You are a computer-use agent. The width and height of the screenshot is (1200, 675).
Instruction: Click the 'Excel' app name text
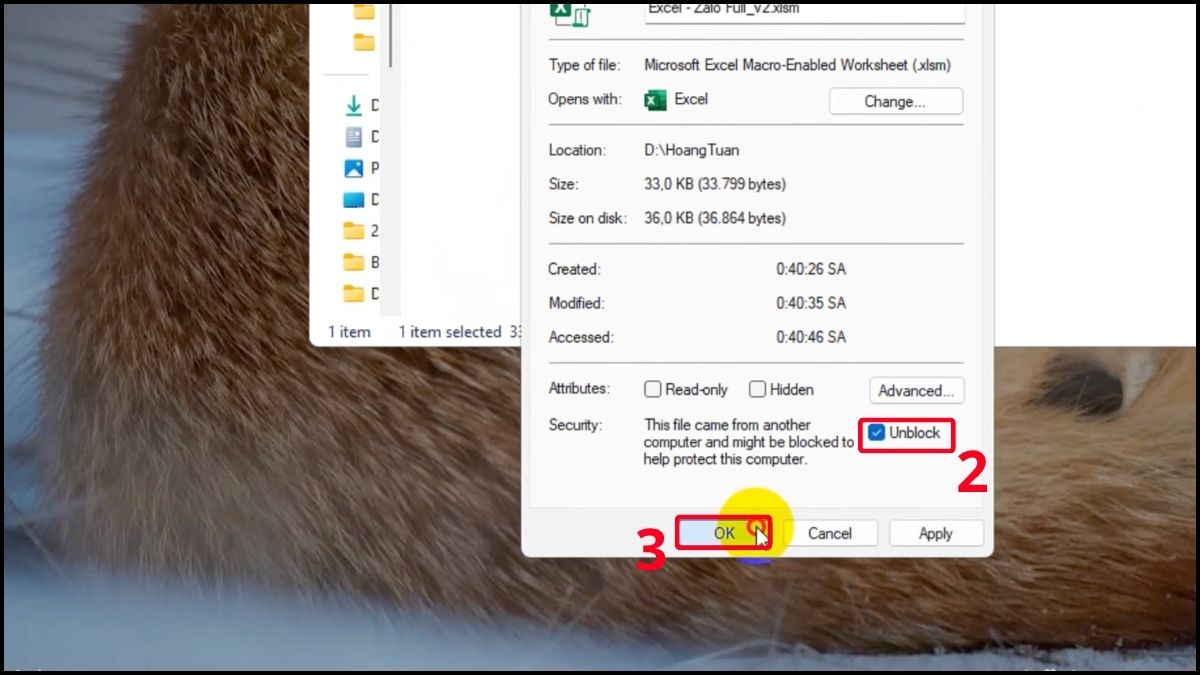point(691,99)
